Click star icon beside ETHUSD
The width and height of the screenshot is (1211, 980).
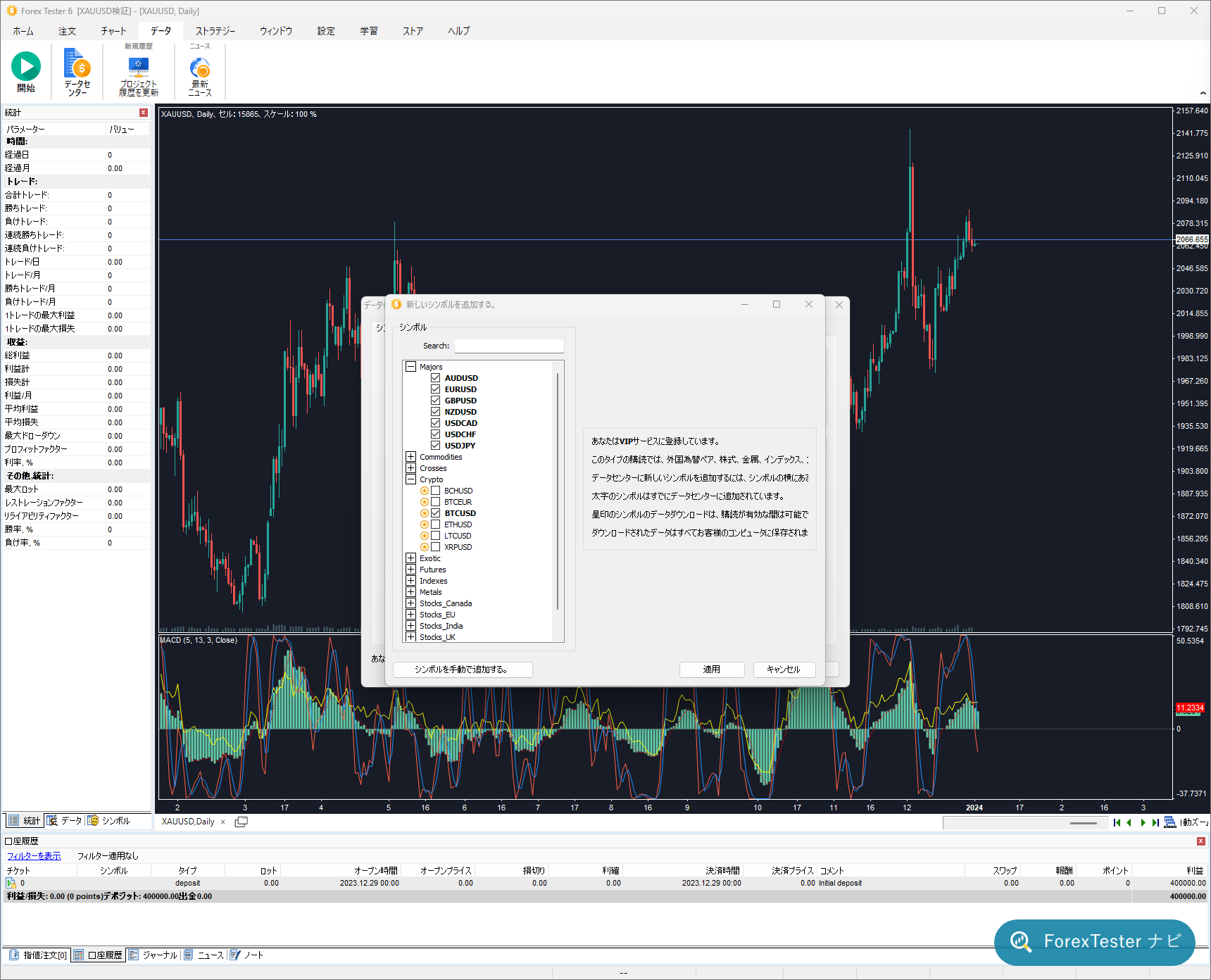(x=425, y=524)
